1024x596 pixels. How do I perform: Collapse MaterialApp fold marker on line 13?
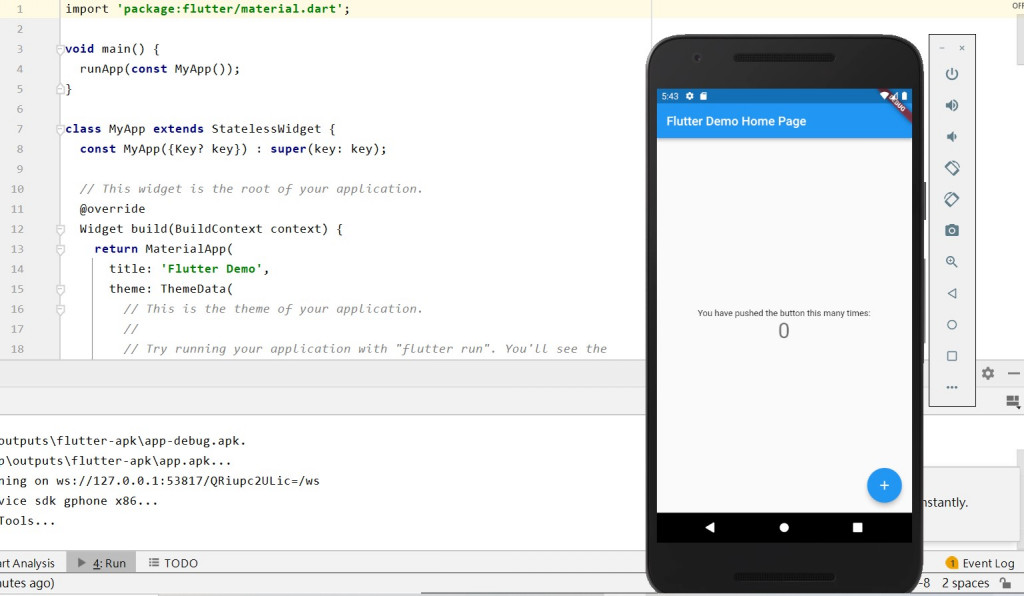[x=60, y=249]
